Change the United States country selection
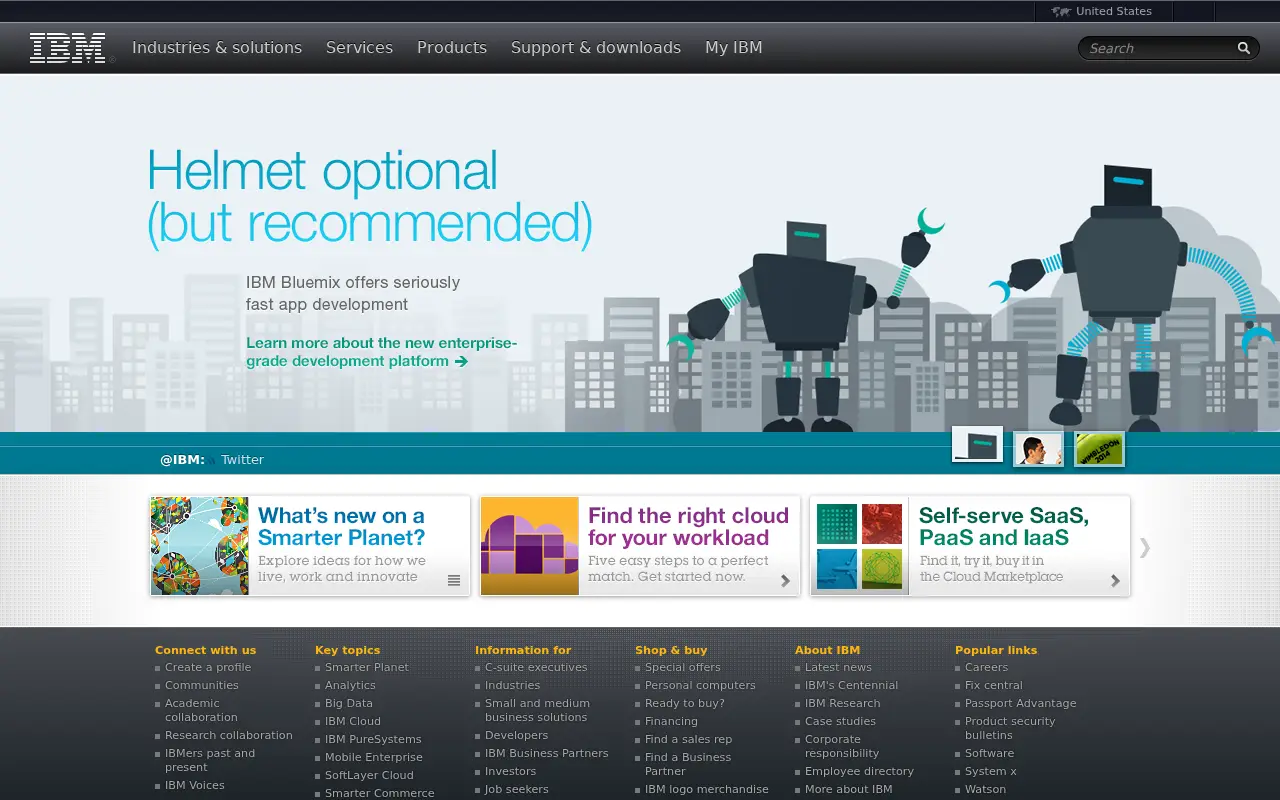Image resolution: width=1280 pixels, height=800 pixels. click(x=1114, y=12)
